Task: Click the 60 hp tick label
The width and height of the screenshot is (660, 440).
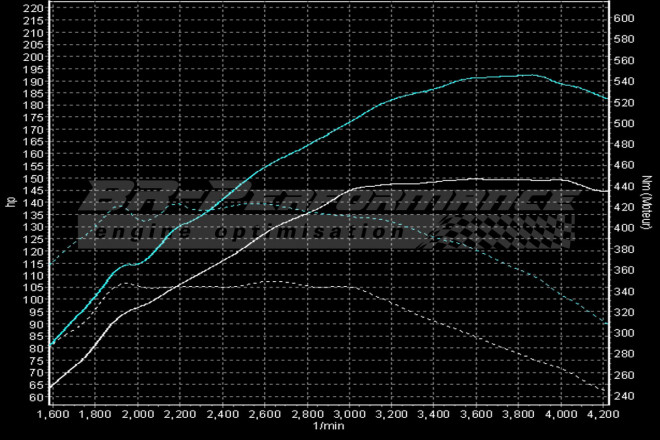Action: click(x=35, y=398)
